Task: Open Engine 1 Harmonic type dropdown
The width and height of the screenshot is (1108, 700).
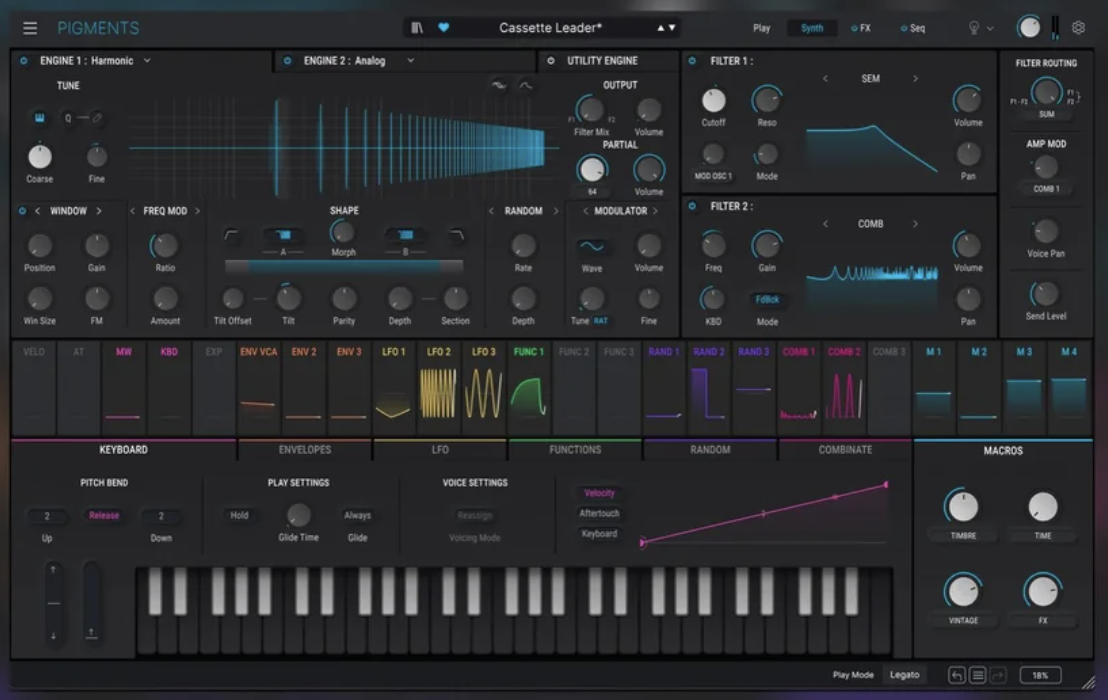Action: [147, 61]
